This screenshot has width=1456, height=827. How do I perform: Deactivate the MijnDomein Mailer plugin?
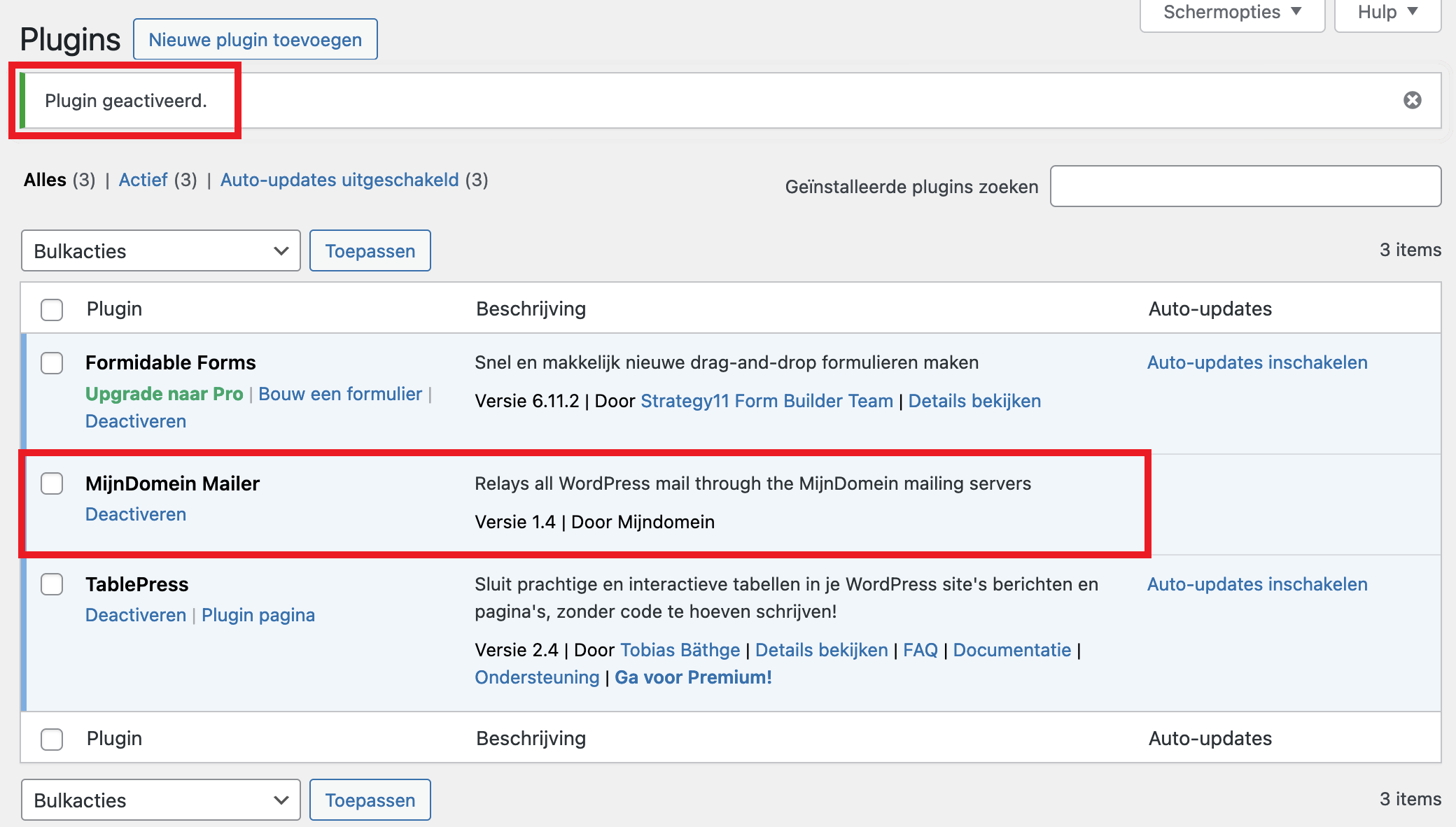[136, 514]
